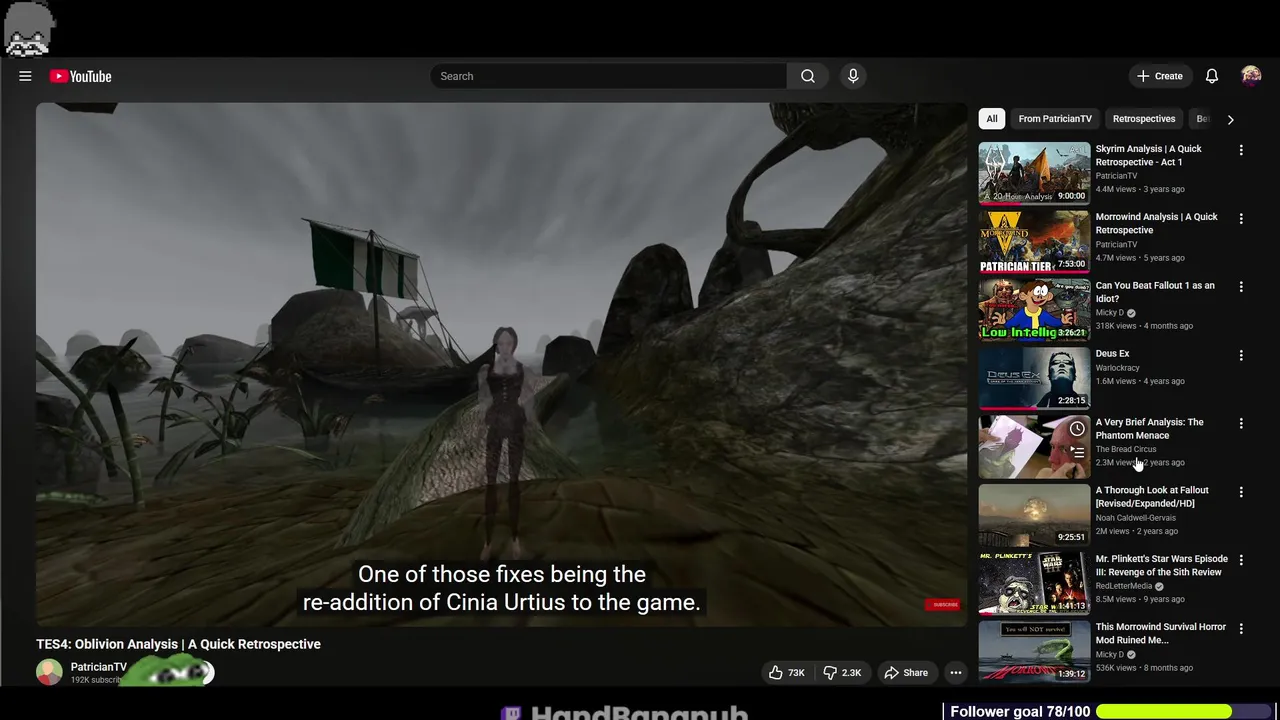The image size is (1280, 720).
Task: Click the search magnifier button
Action: 807,76
